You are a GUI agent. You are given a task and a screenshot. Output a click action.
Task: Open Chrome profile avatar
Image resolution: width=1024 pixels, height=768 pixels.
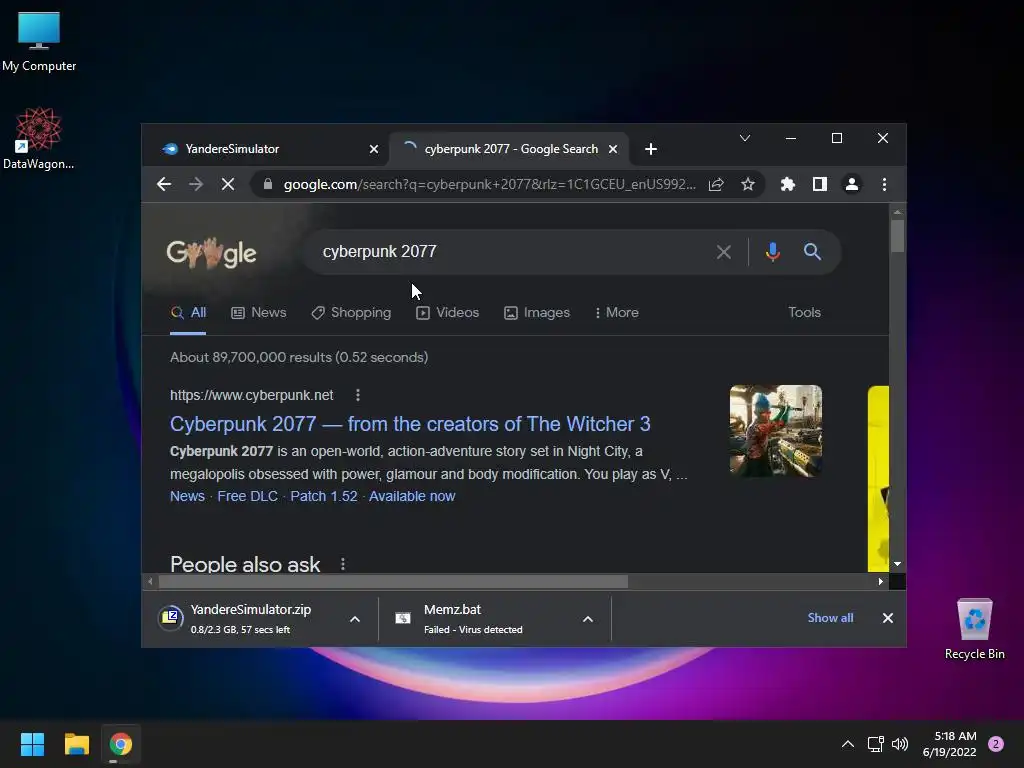852,185
